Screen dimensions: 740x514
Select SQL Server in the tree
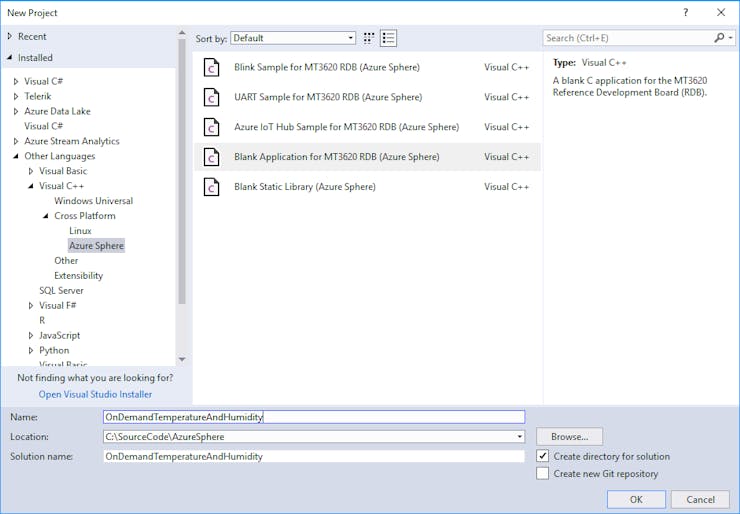pos(61,290)
